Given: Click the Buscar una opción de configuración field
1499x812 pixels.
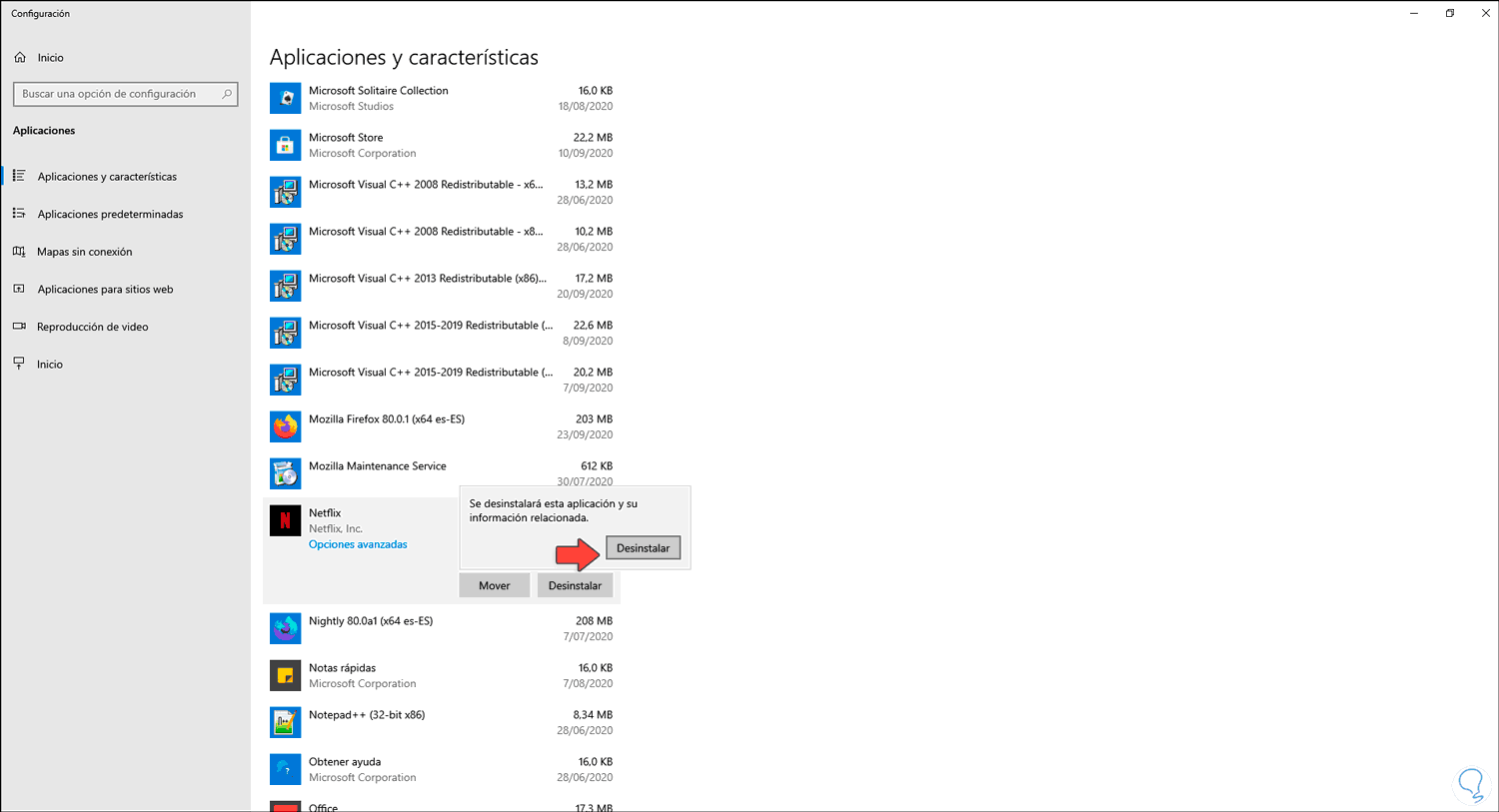Looking at the screenshot, I should pyautogui.click(x=125, y=94).
